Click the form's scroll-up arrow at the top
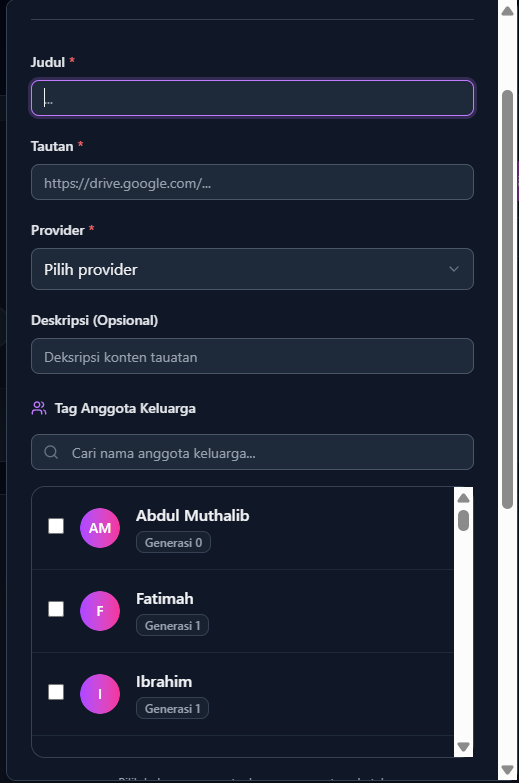 point(508,10)
